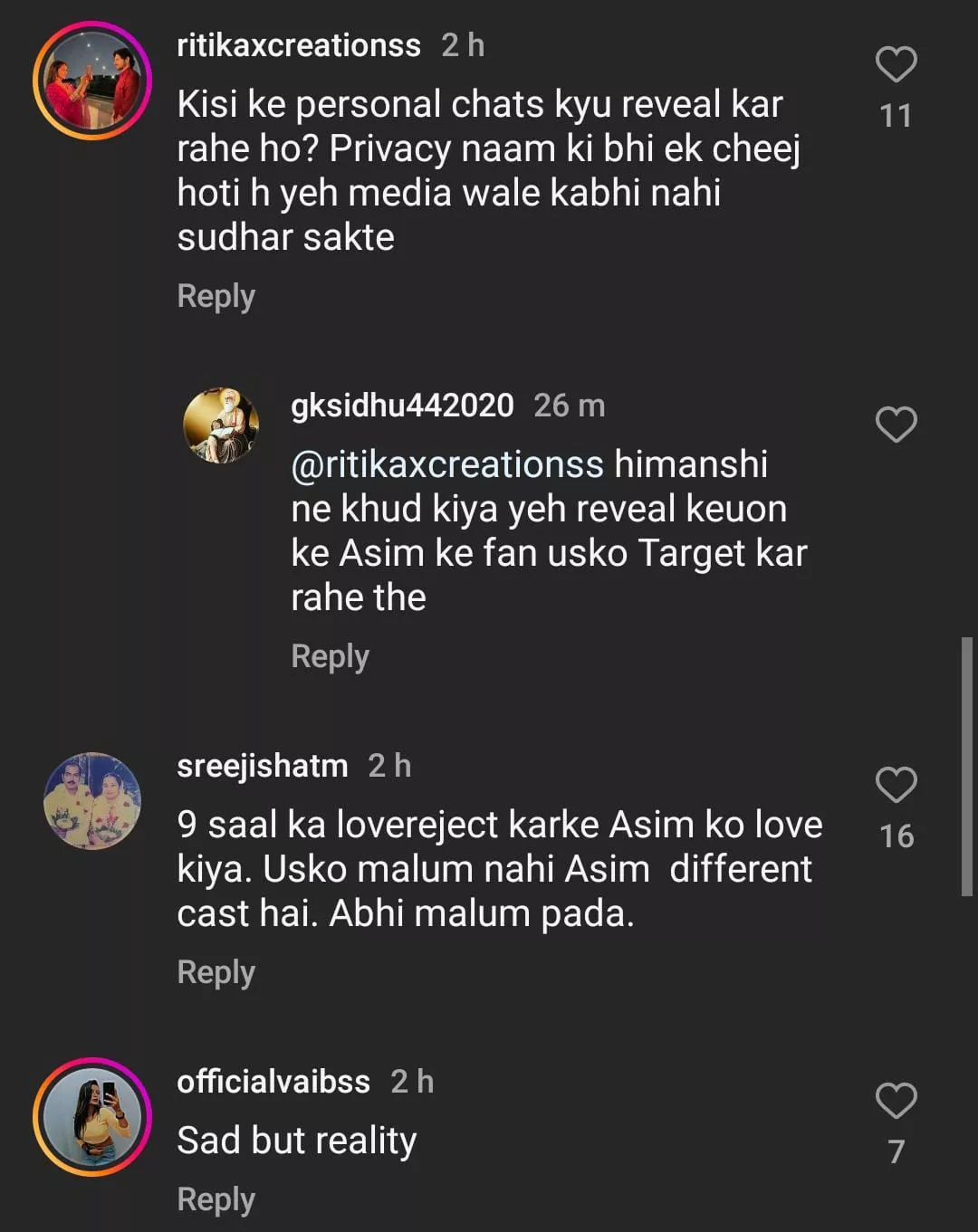View the 16 likes count on sreejishatm's comment

896,836
